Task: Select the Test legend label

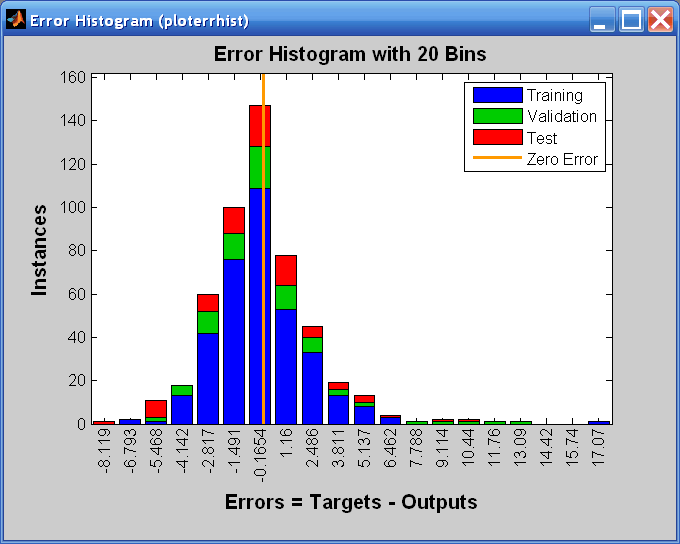Action: [x=542, y=138]
